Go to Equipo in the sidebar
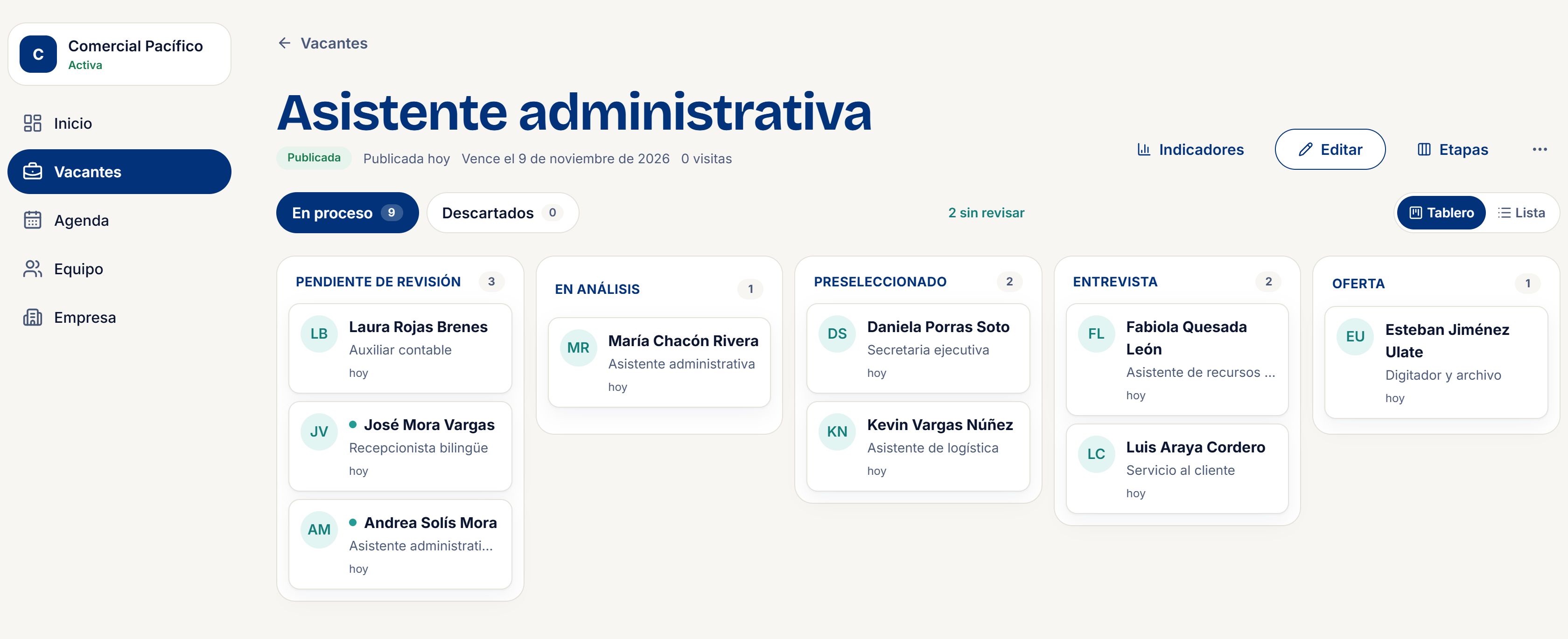The height and width of the screenshot is (639, 1568). click(119, 269)
